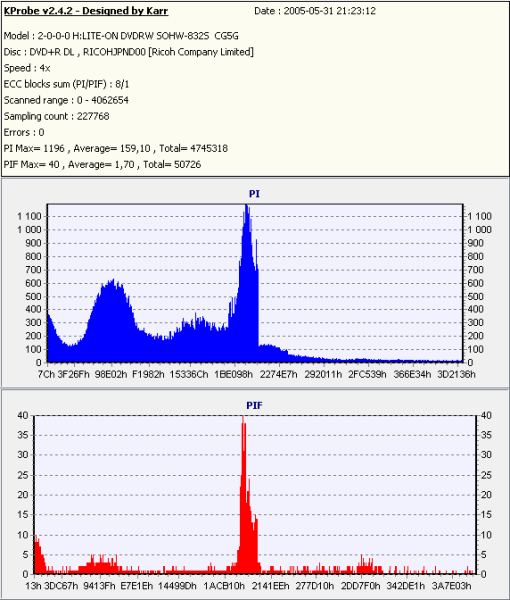Click the PI hump near 98E02h
Viewport: 510px width, 600px height.
coord(112,321)
